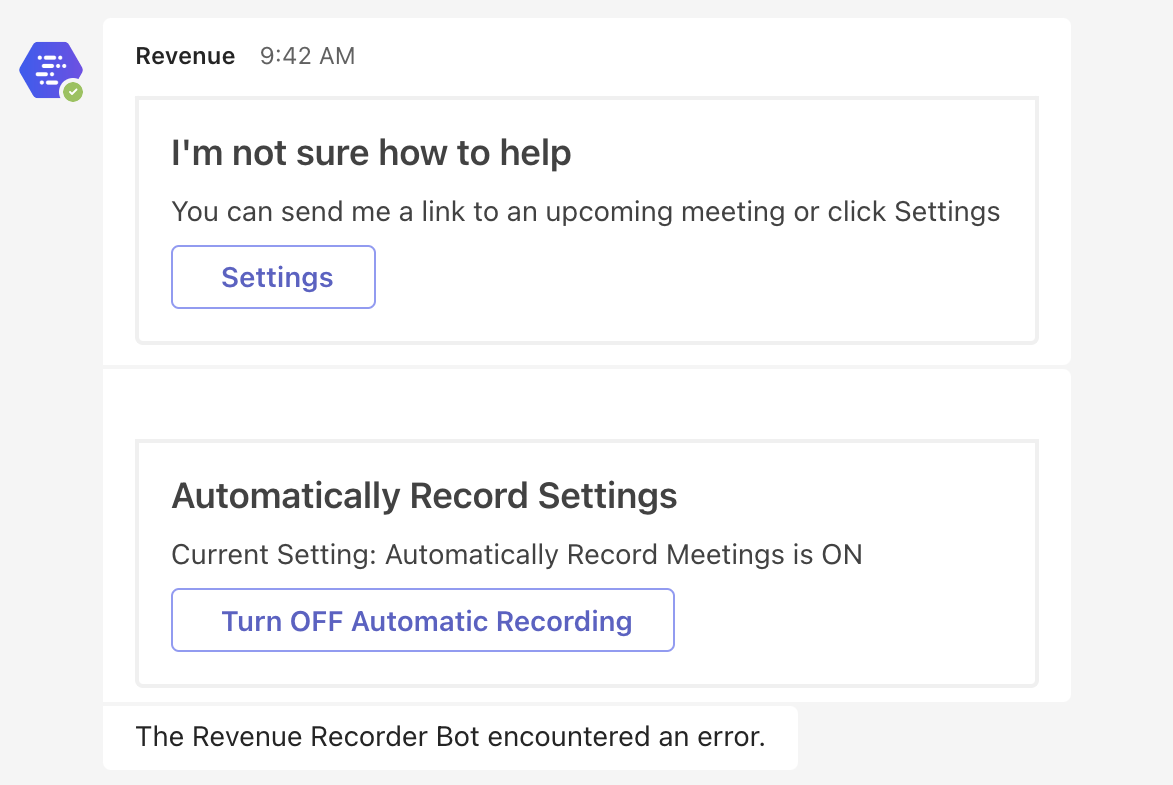Click the Current Setting status line
The height and width of the screenshot is (785, 1173).
tap(516, 554)
